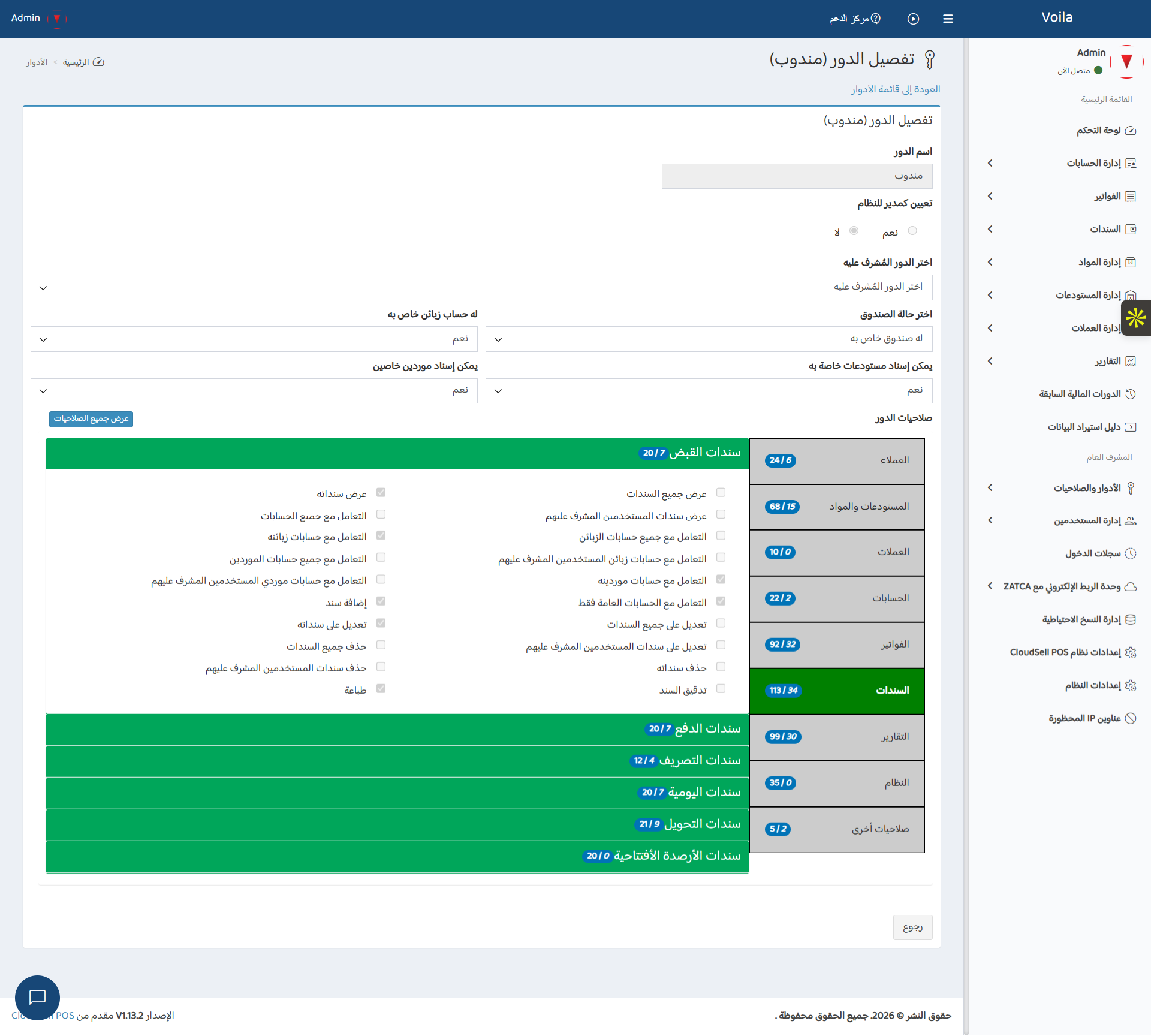Viewport: 1151px width, 1036px height.
Task: Click the key icon beside page title
Action: [930, 59]
